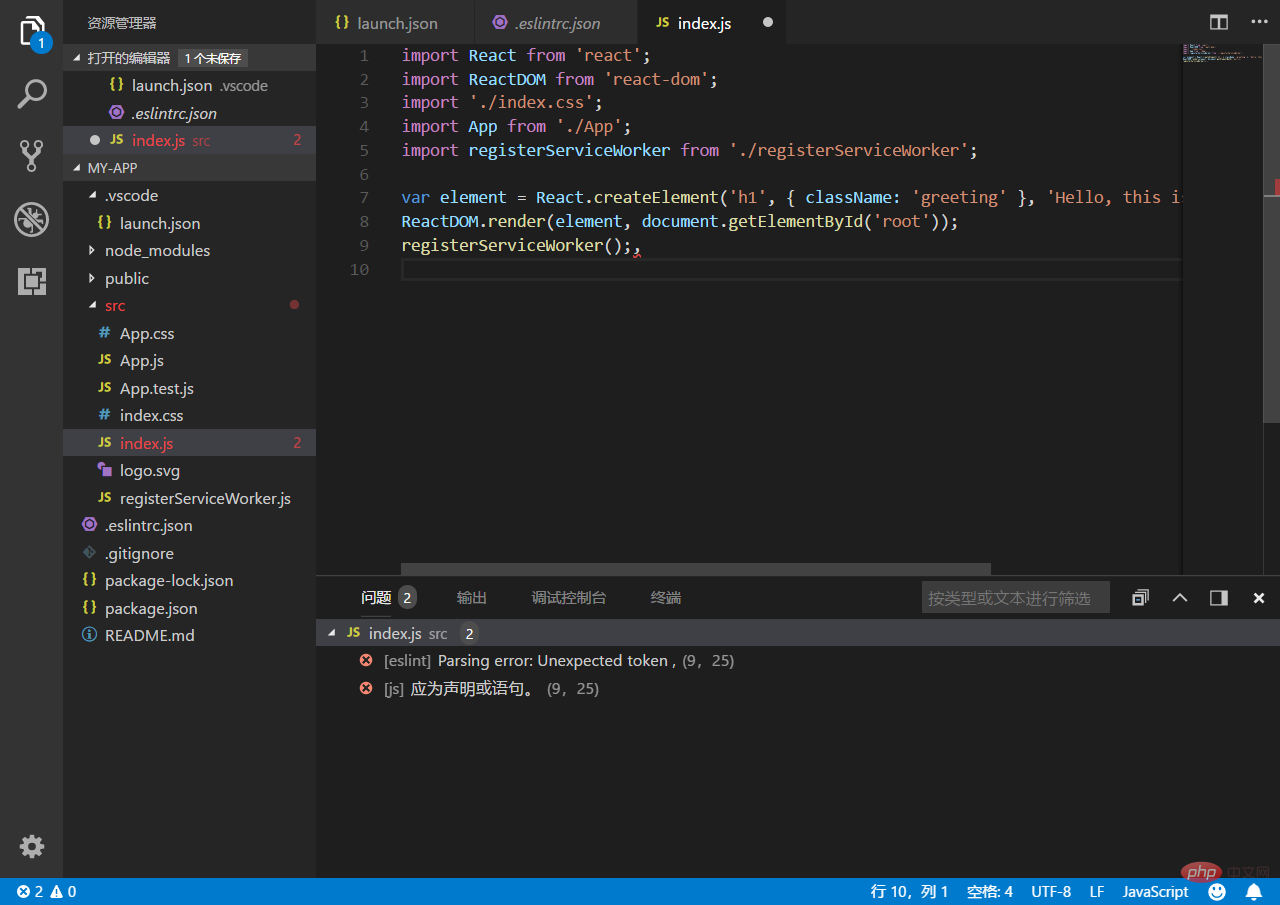1280x905 pixels.
Task: Select index.js under the src folder
Action: (x=189, y=443)
